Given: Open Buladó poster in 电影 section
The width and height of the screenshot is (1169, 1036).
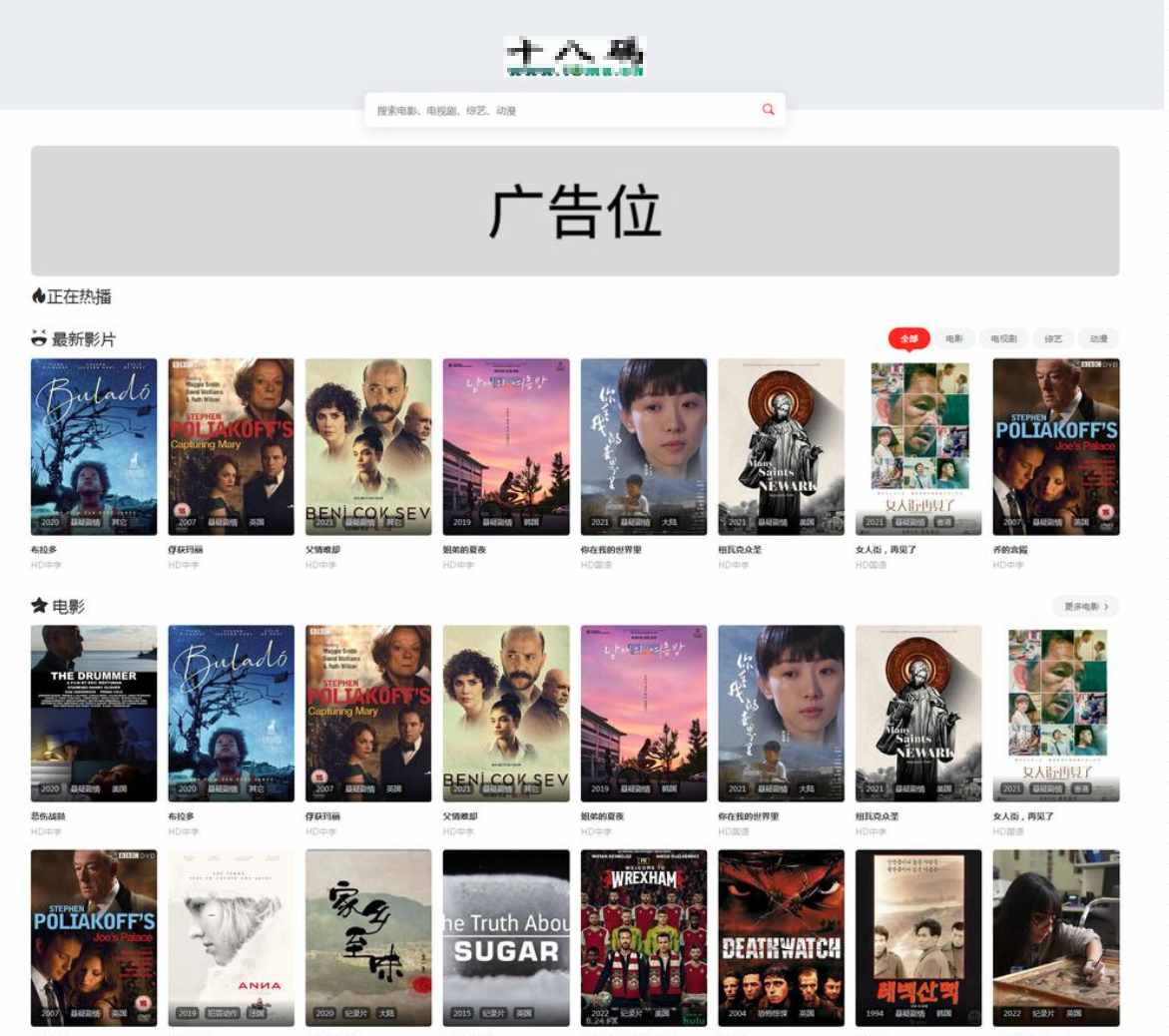Looking at the screenshot, I should click(232, 714).
